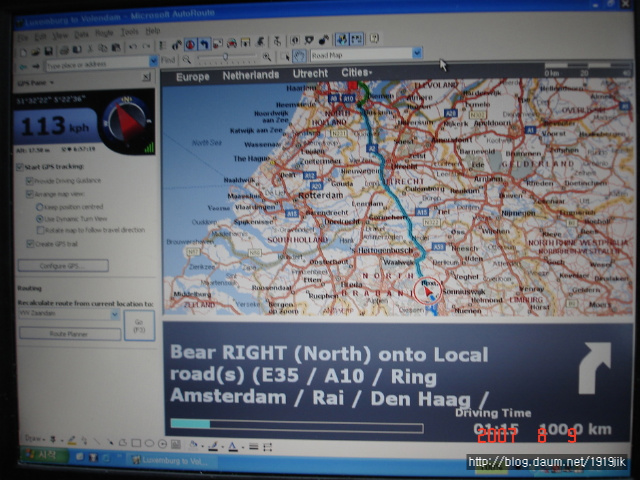Viewport: 640px width, 480px height.
Task: Open the Route menu
Action: pos(104,33)
